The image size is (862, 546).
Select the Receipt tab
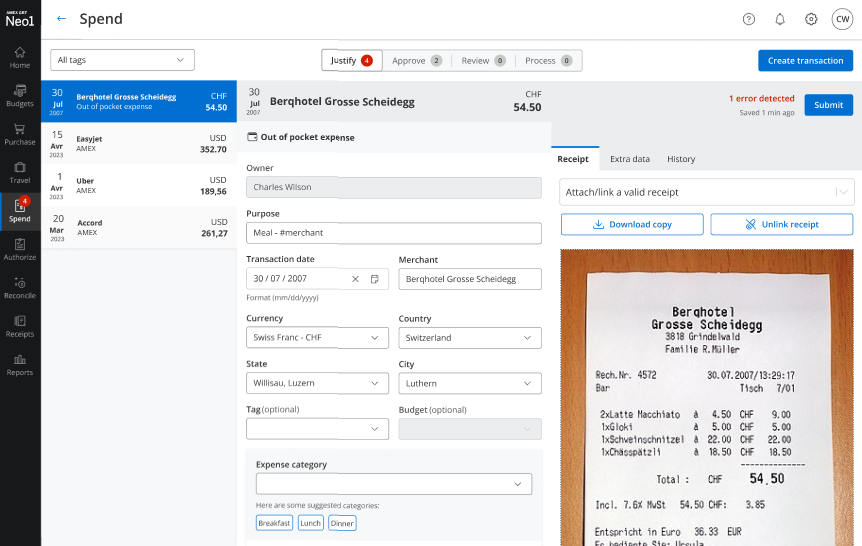pos(573,159)
